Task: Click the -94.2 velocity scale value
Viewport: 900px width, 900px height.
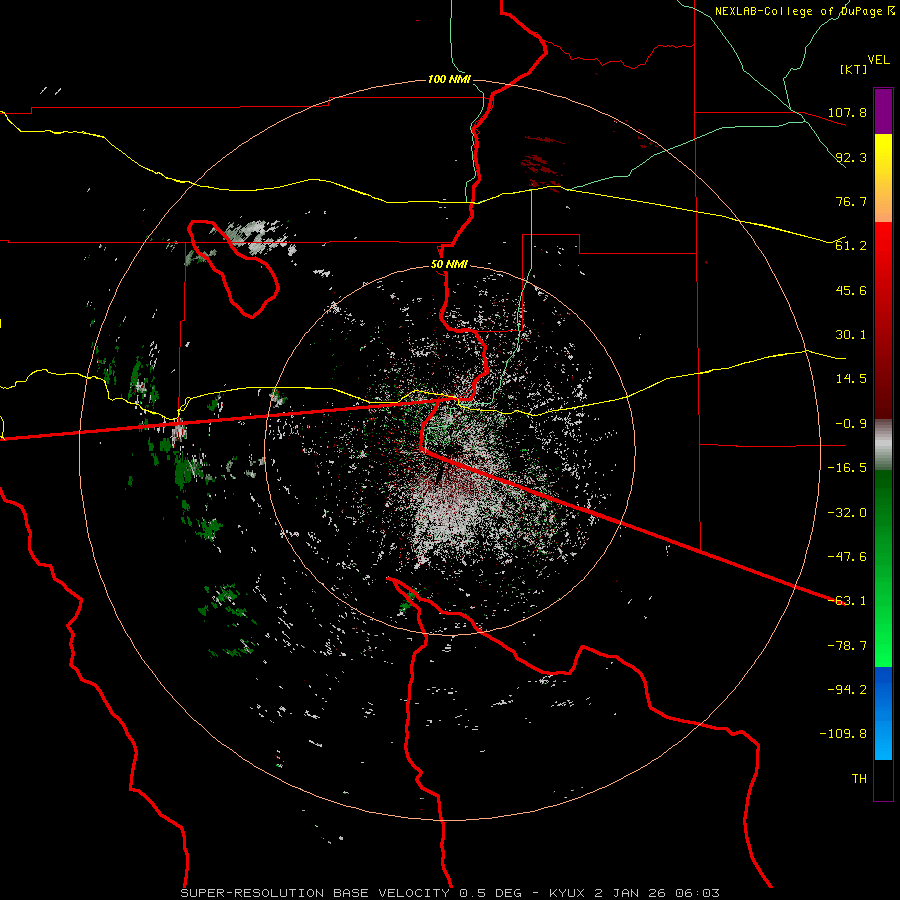Action: coord(847,690)
